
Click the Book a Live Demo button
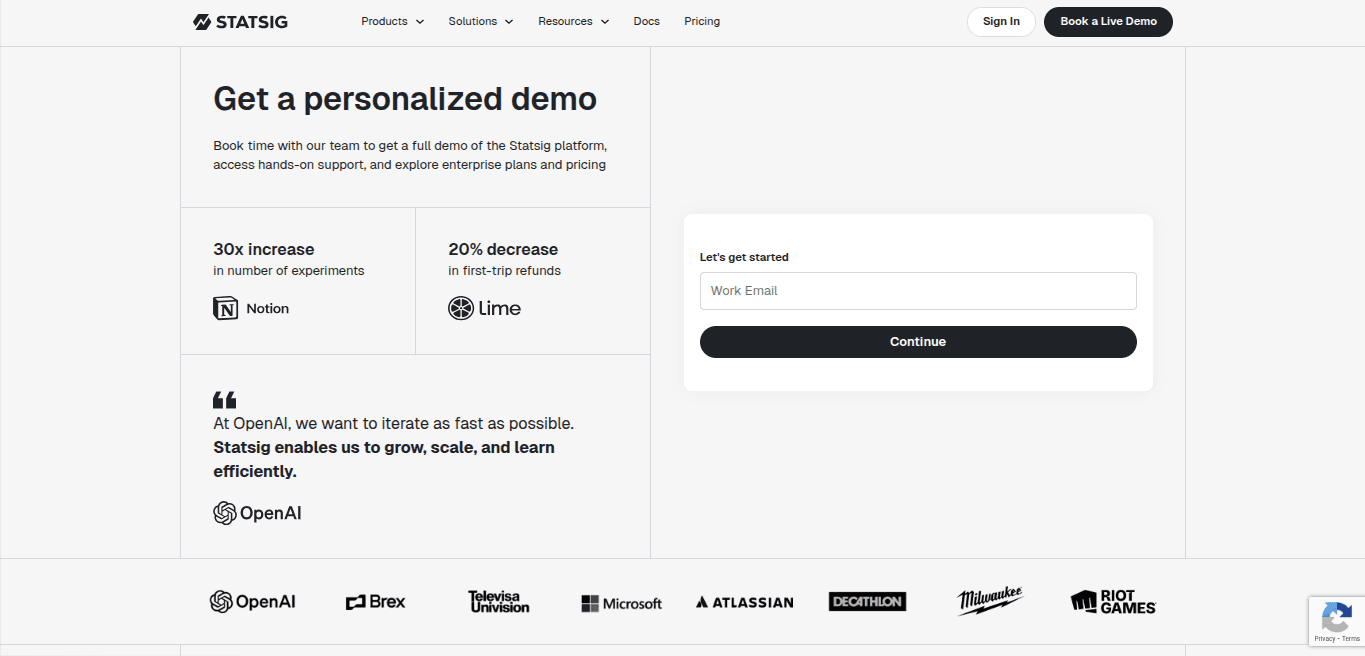(1108, 22)
